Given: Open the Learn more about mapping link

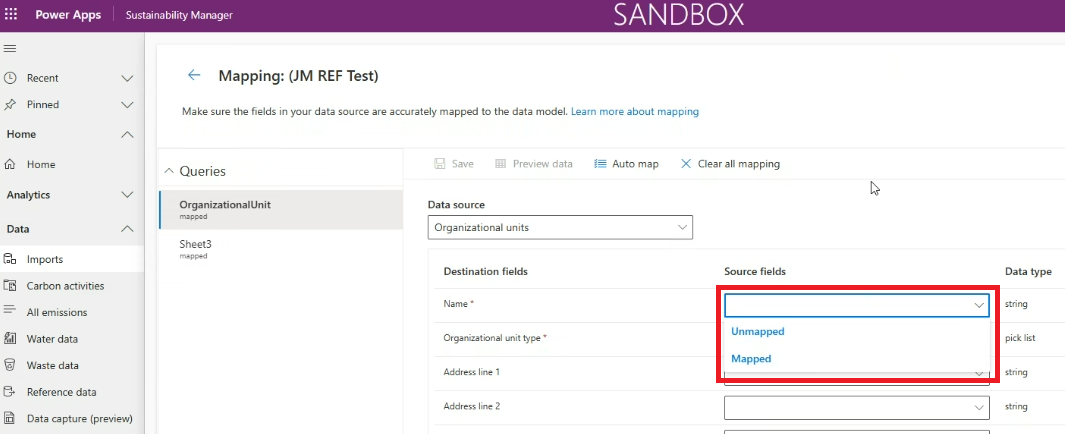Looking at the screenshot, I should 634,111.
